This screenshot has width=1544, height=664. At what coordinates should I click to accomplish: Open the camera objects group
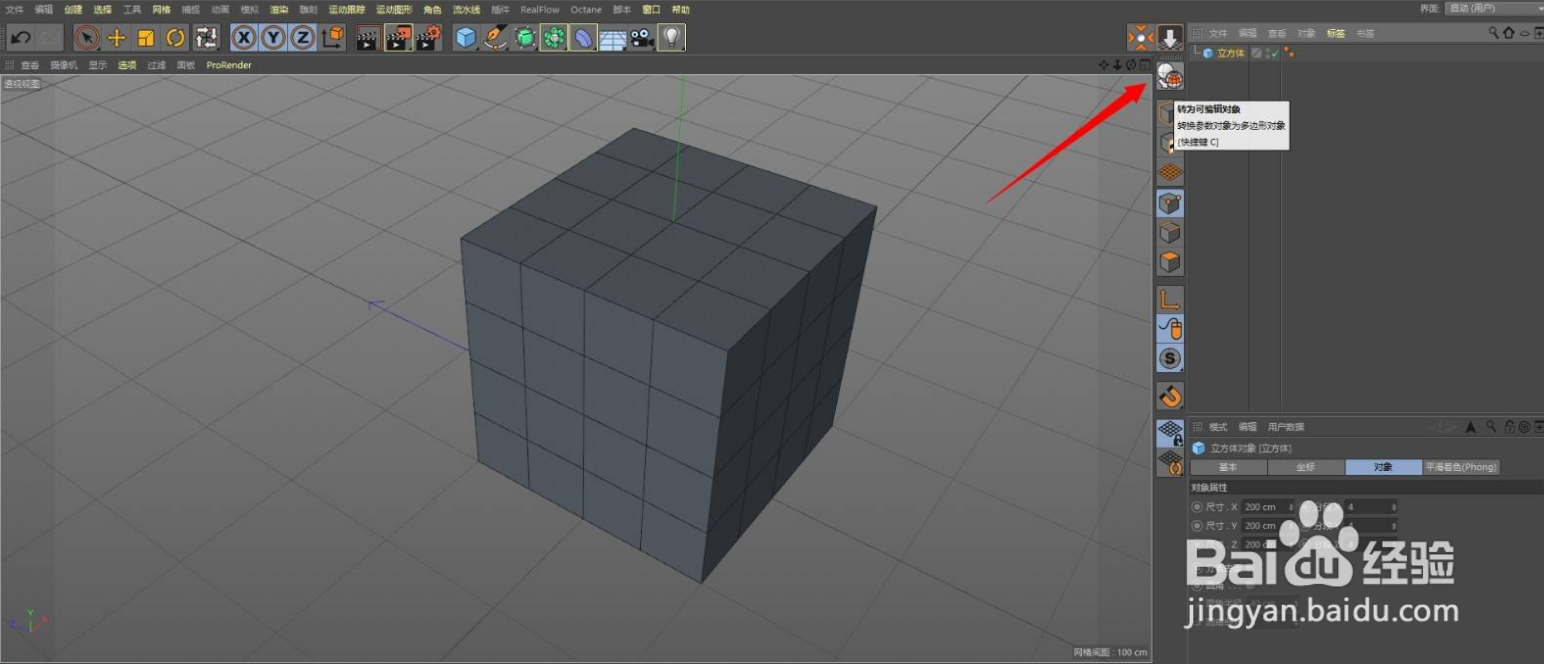[642, 38]
